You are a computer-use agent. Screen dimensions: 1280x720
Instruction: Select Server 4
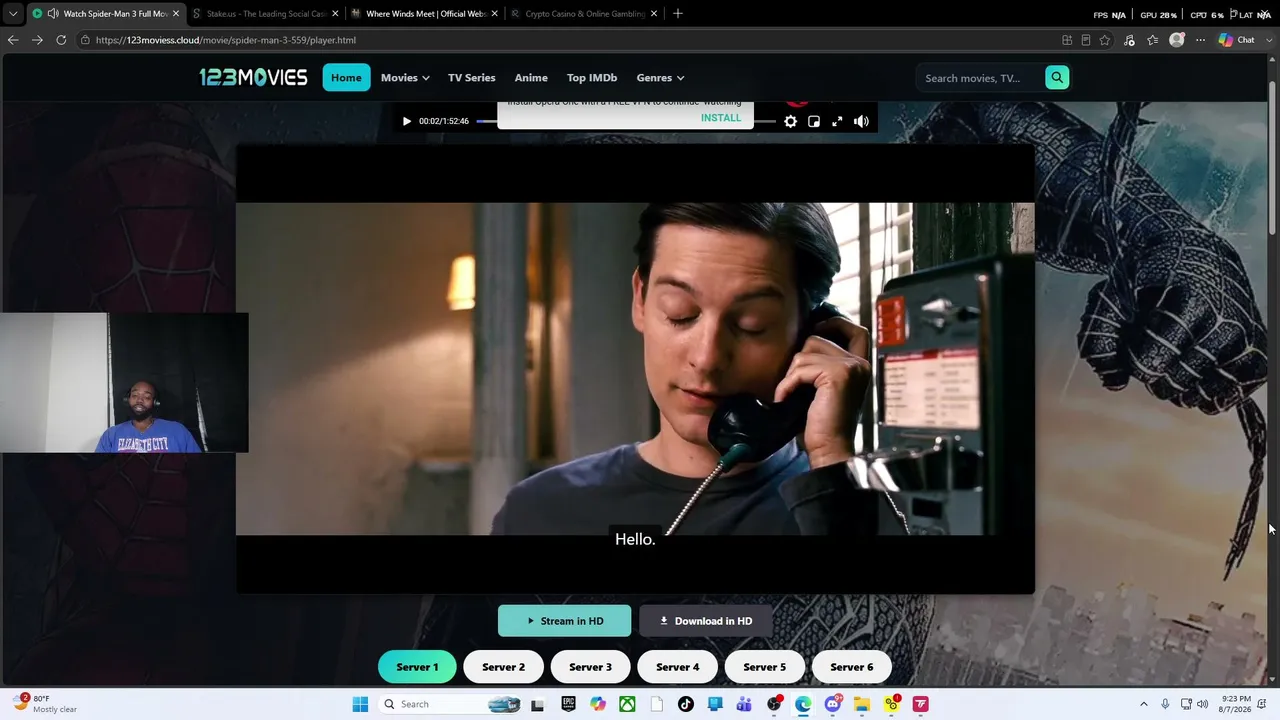point(677,667)
